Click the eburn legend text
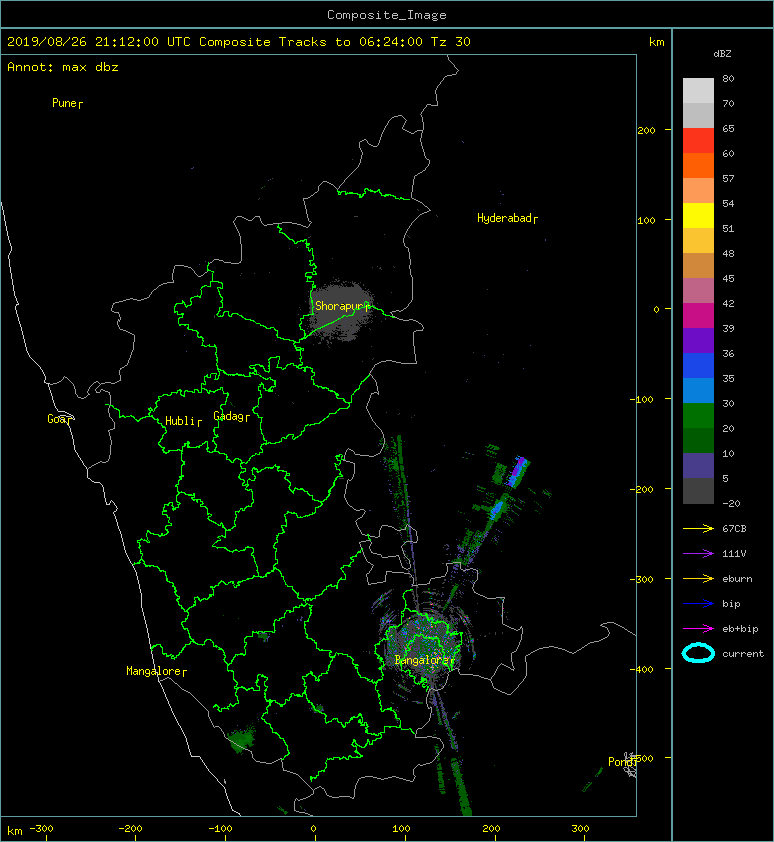Image resolution: width=774 pixels, height=842 pixels. click(x=737, y=579)
